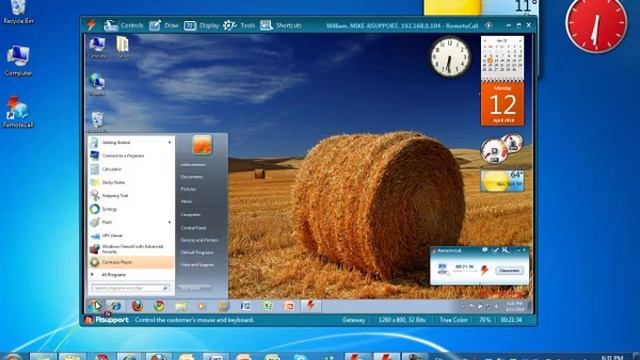Click Gateway in the RemoteCall status bar
The image size is (640, 360).
coord(353,320)
